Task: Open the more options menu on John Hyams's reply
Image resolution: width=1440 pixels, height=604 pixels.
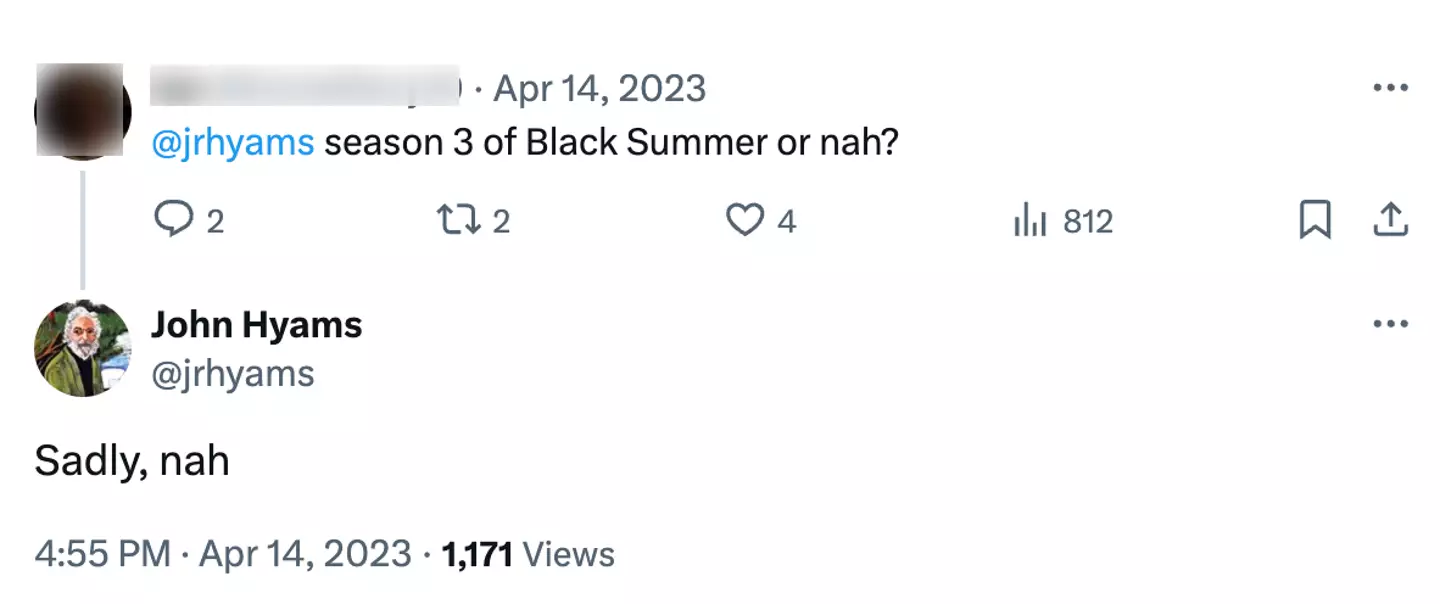Action: coord(1390,323)
